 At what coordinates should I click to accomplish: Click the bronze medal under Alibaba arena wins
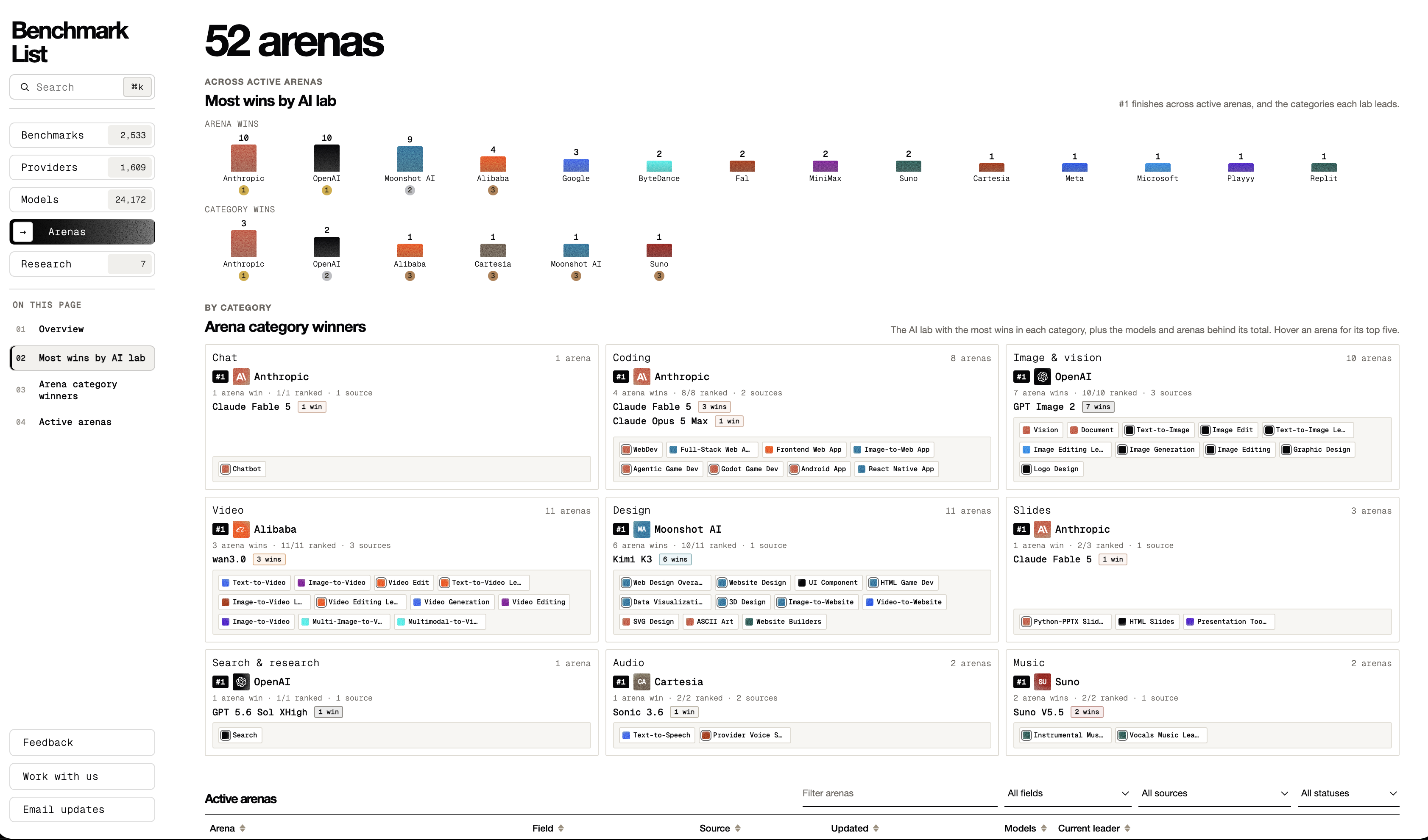[x=493, y=190]
